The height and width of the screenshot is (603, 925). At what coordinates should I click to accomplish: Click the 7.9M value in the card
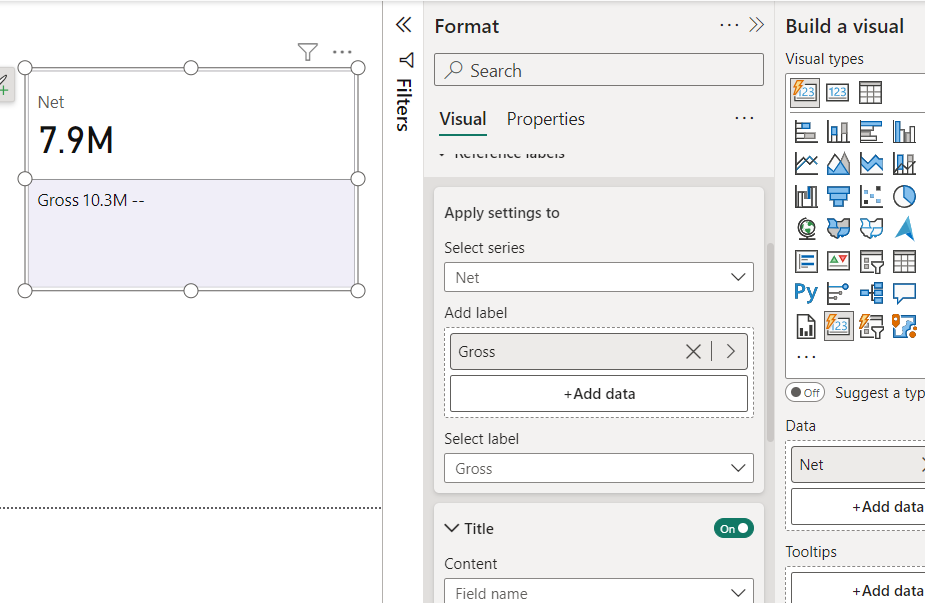(76, 140)
